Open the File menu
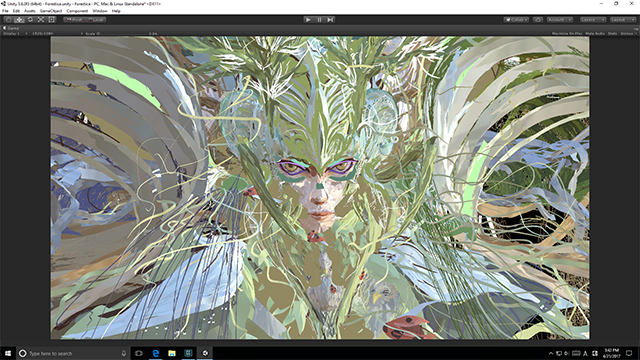Viewport: 640px width, 360px height. pyautogui.click(x=5, y=11)
